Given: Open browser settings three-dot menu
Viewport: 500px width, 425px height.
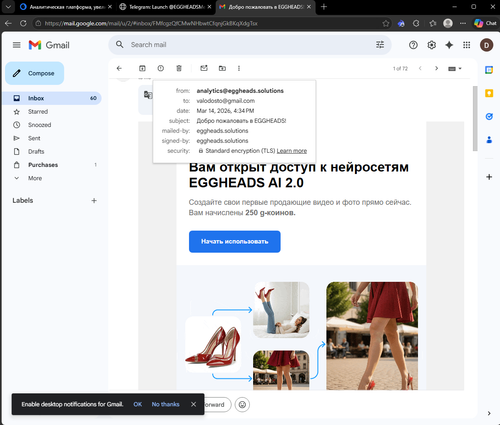Looking at the screenshot, I should (463, 23).
